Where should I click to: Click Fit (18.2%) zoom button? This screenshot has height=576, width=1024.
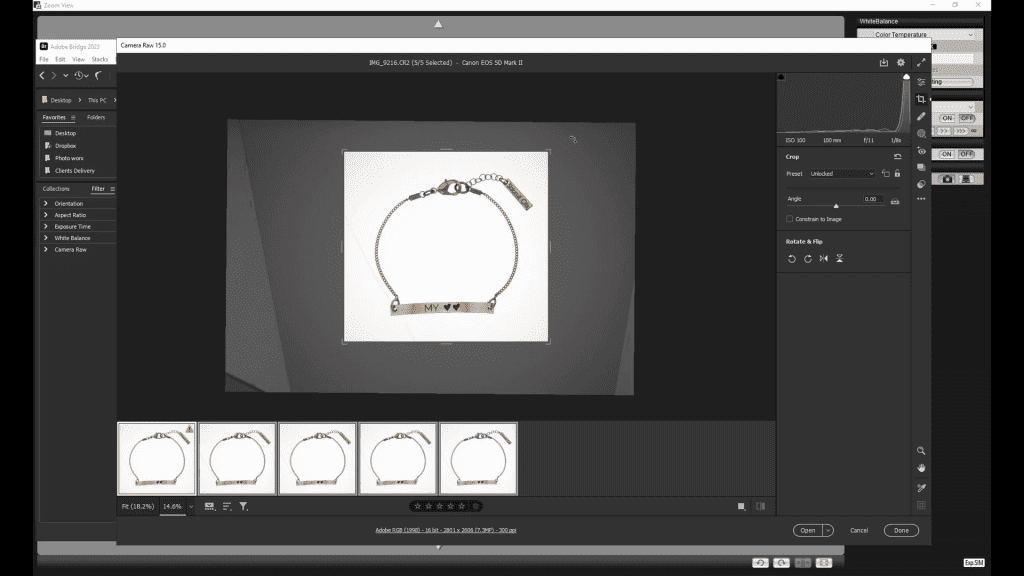[138, 506]
